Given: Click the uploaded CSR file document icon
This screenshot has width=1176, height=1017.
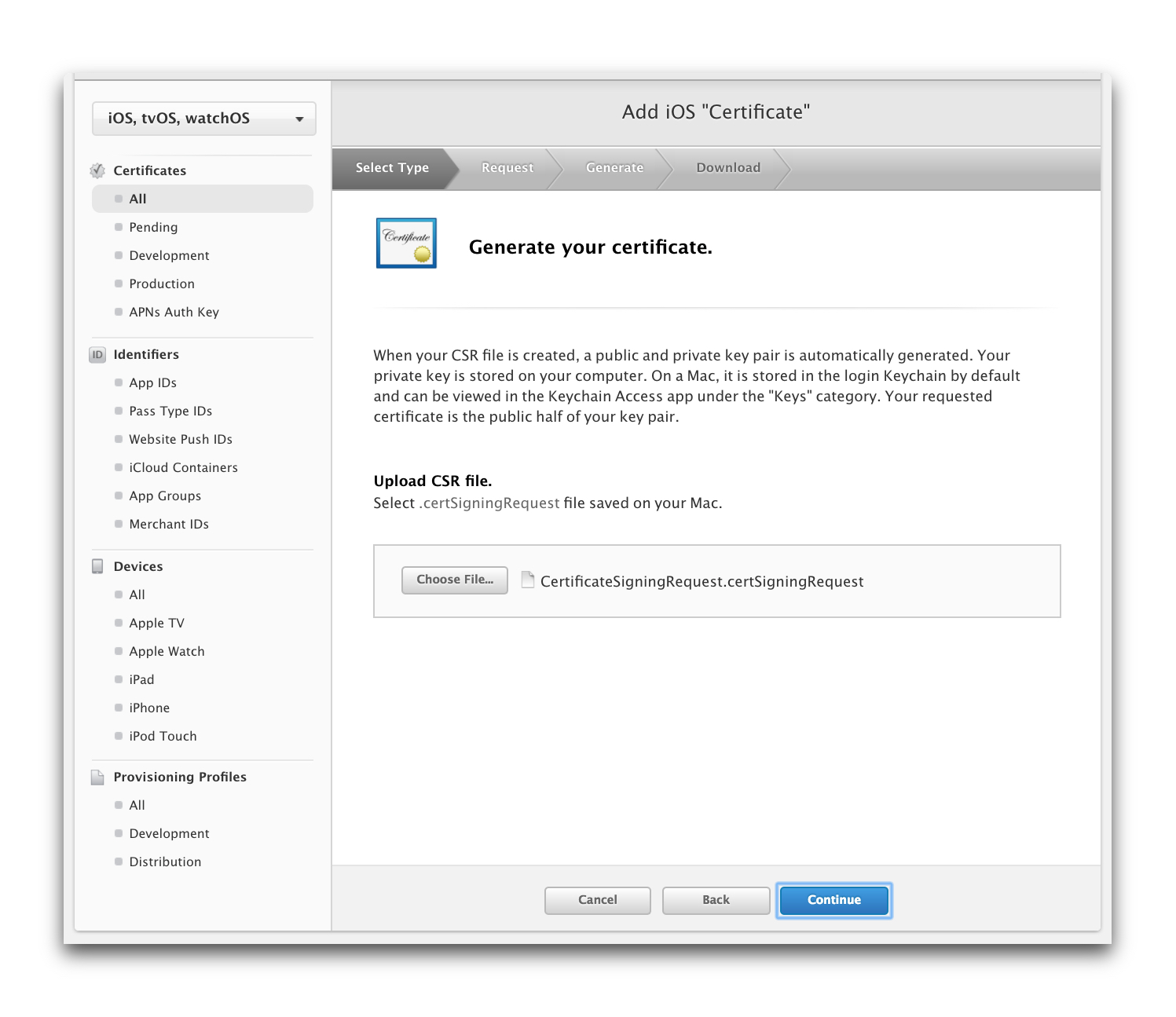Looking at the screenshot, I should point(528,580).
